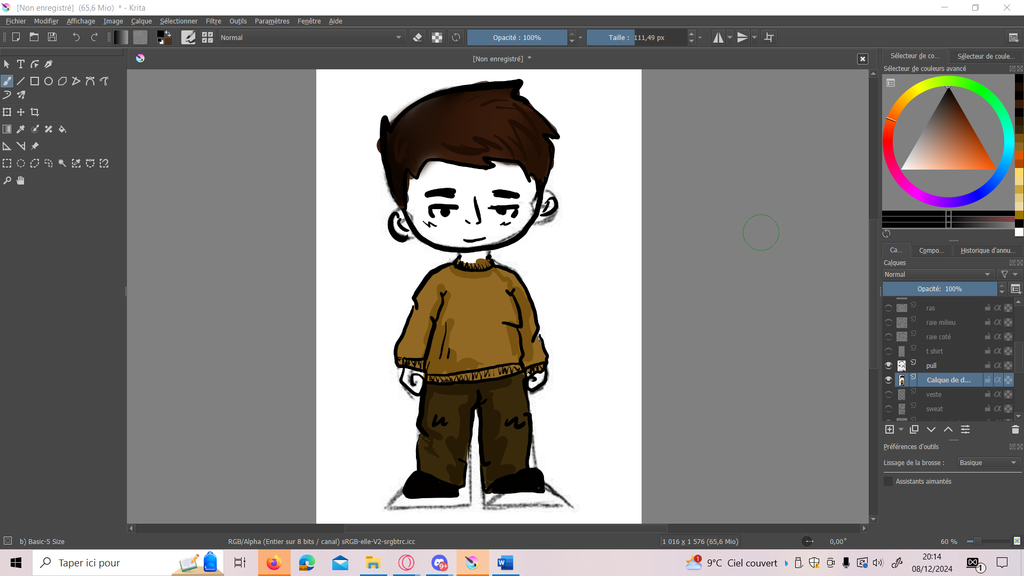Pick the Fill bucket tool

[x=63, y=129]
